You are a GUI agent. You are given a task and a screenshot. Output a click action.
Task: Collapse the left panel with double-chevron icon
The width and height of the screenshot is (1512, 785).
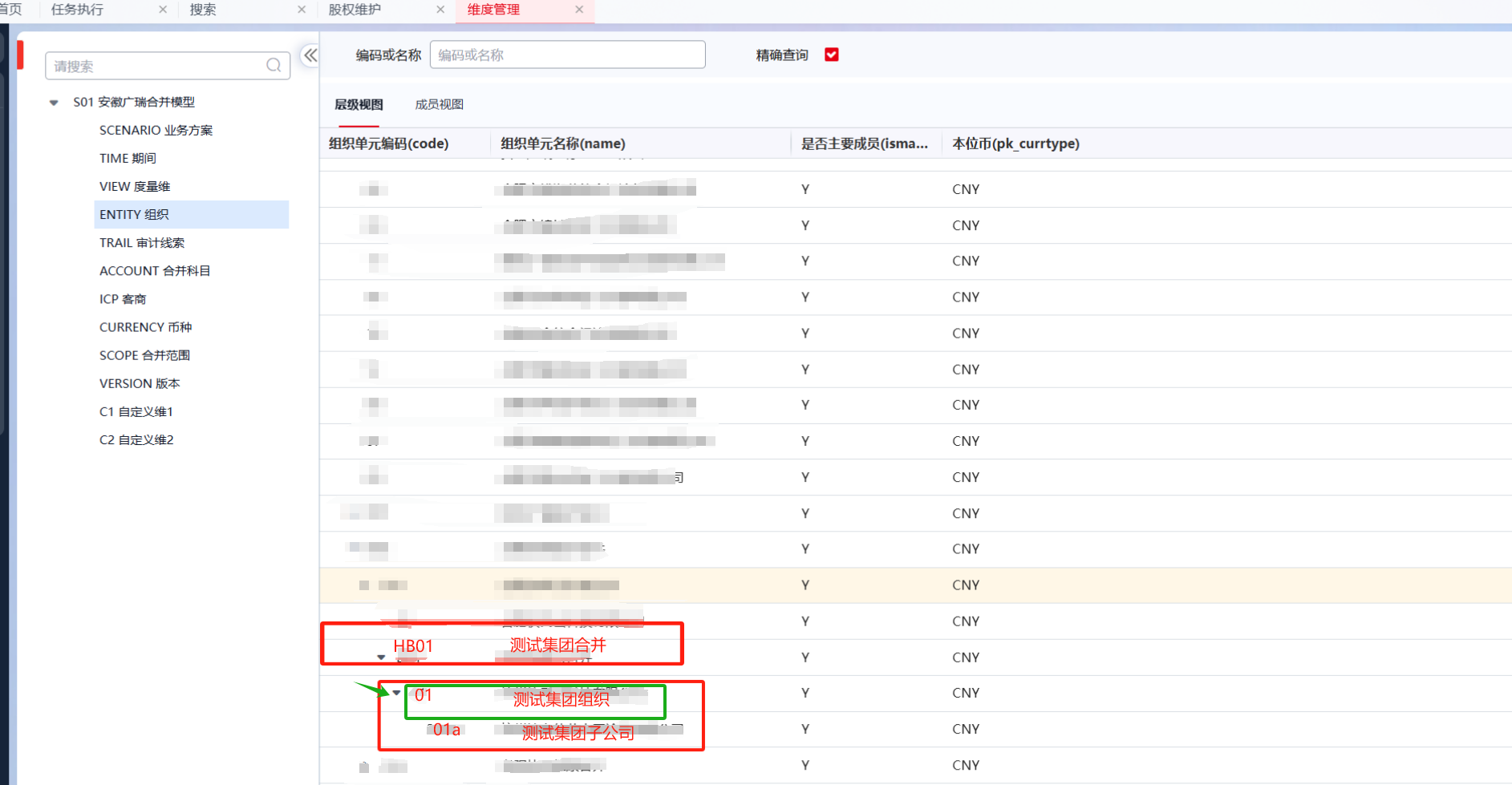coord(310,55)
